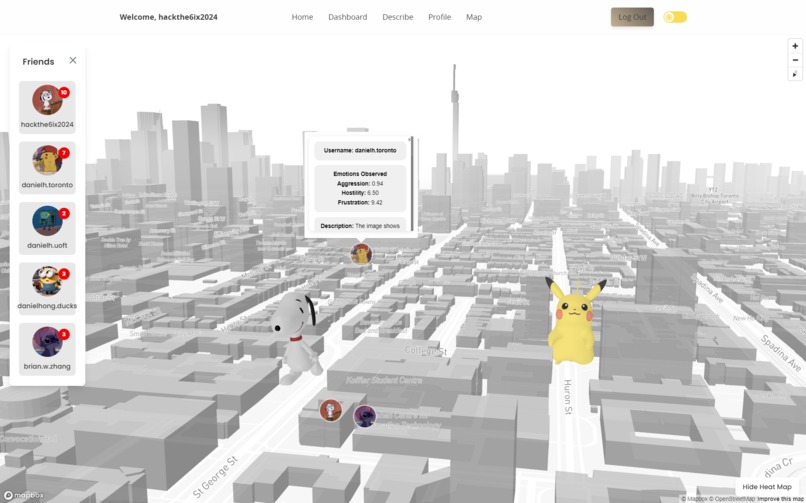This screenshot has width=806, height=503.
Task: Navigate to the Profile page
Action: [439, 17]
